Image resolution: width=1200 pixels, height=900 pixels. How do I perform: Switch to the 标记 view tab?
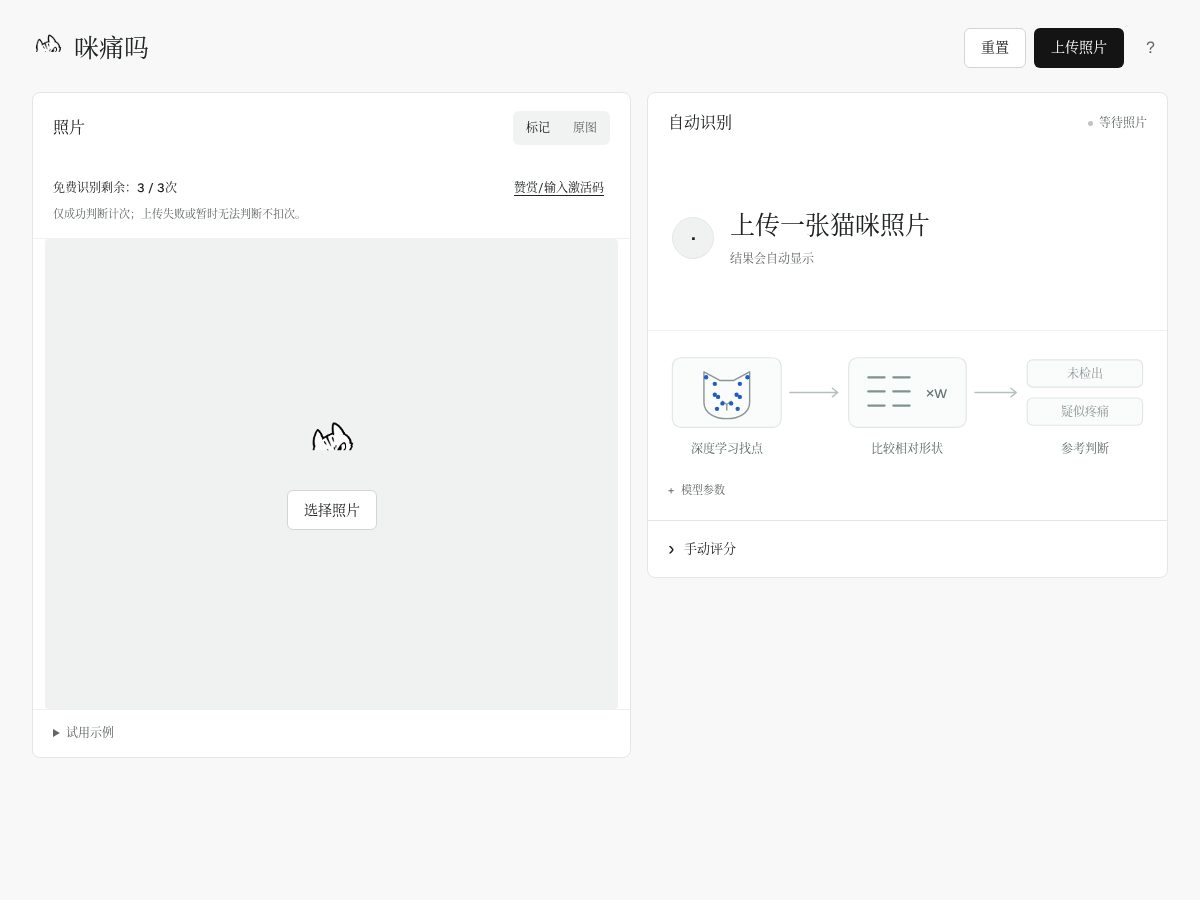[538, 128]
